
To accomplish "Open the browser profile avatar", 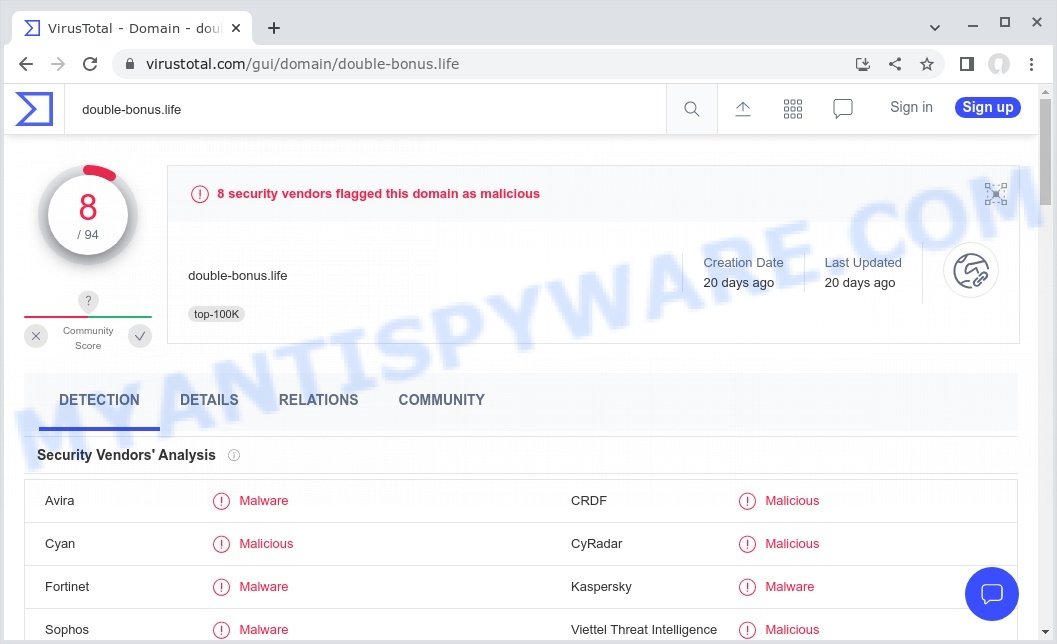I will (999, 64).
